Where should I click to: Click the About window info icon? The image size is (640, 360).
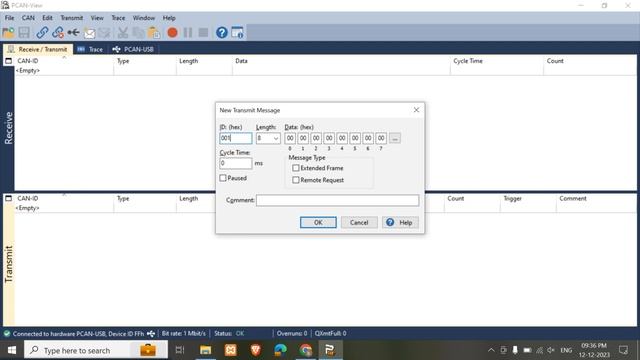(237, 32)
